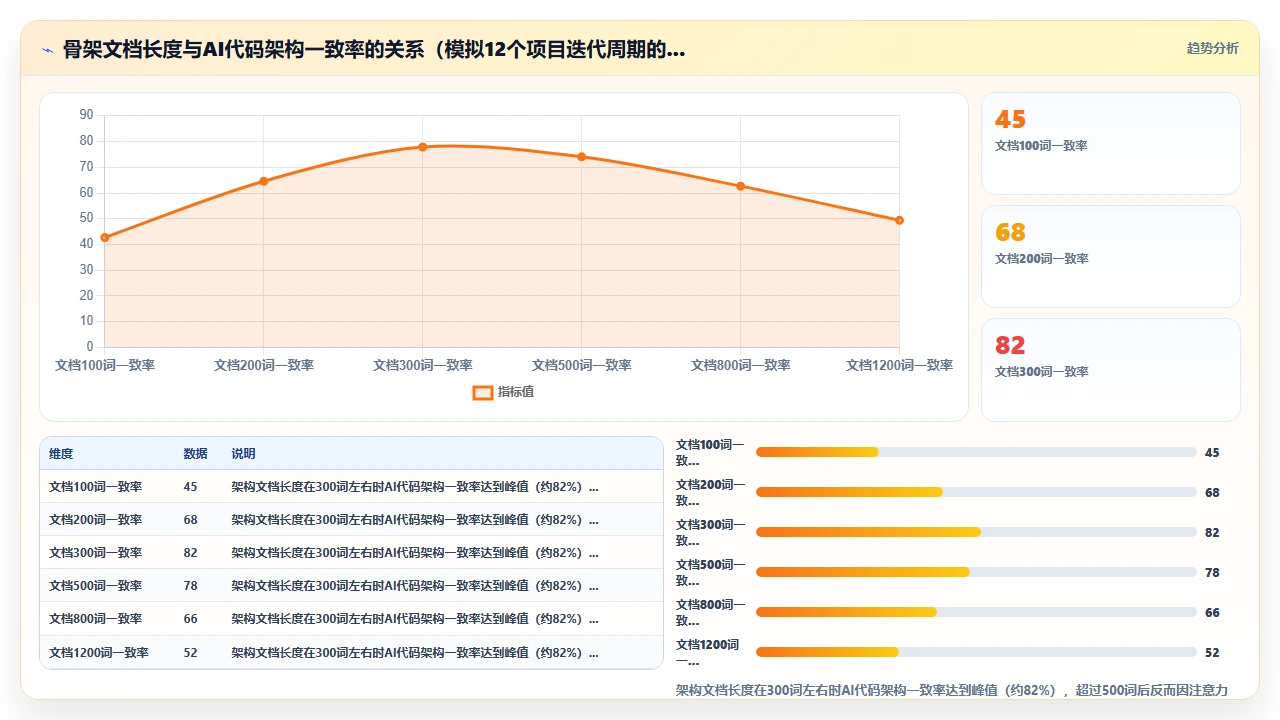Click the dashboard title heading text
The height and width of the screenshot is (720, 1280).
(x=374, y=50)
